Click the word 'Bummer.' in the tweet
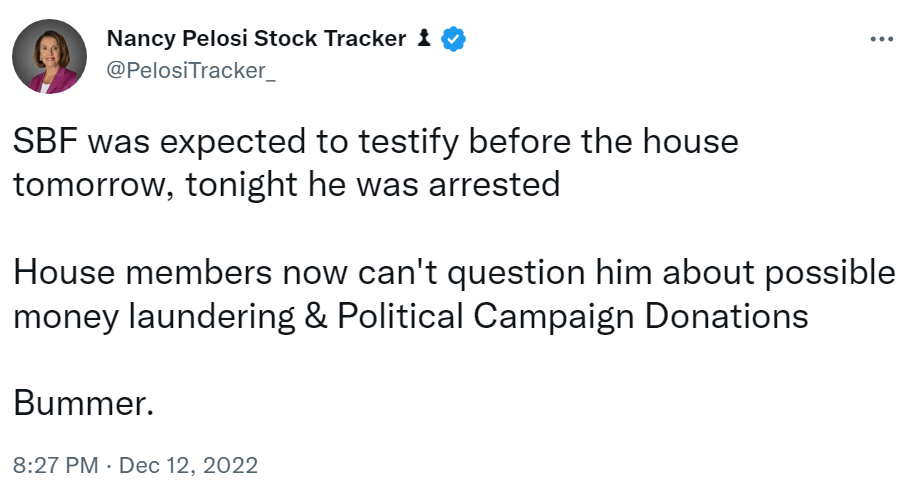The image size is (911, 504). (84, 404)
